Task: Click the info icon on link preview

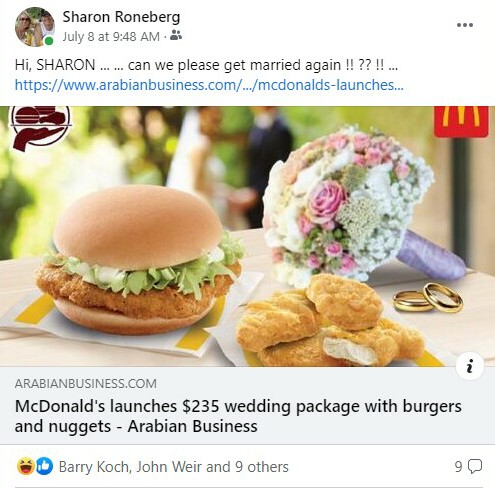Action: [470, 366]
